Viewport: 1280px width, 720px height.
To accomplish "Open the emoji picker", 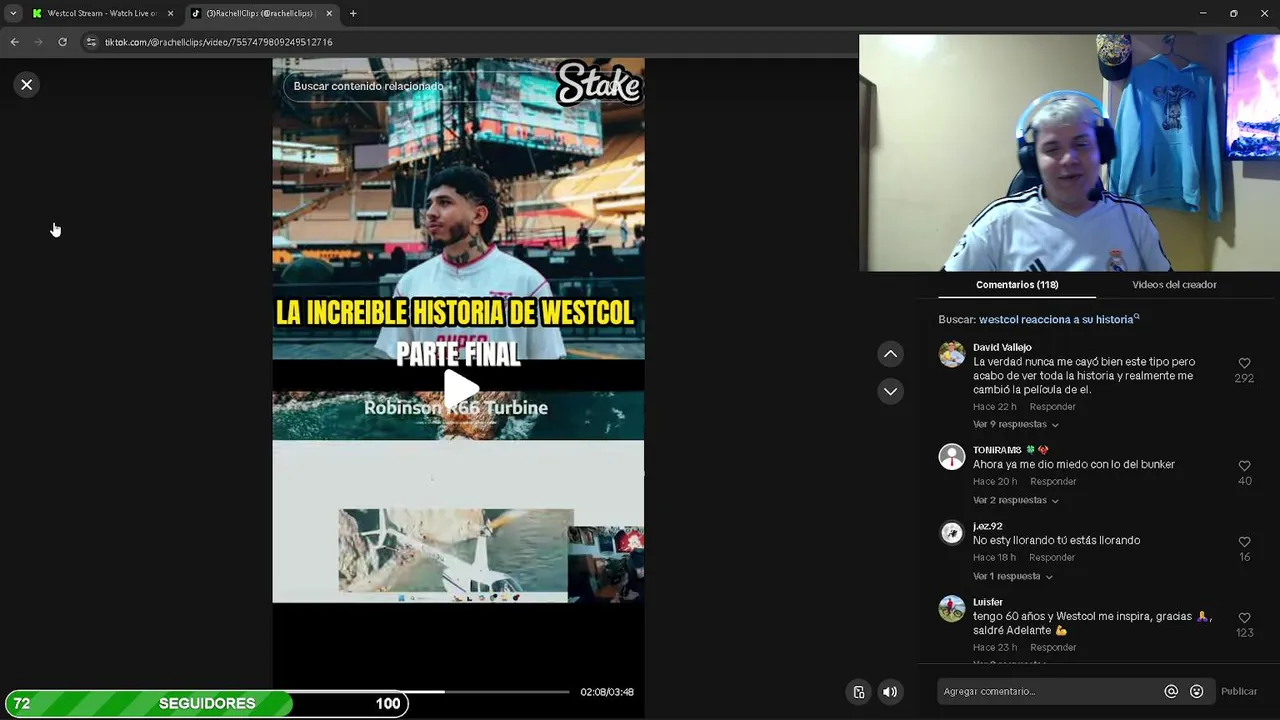I will coord(1196,692).
